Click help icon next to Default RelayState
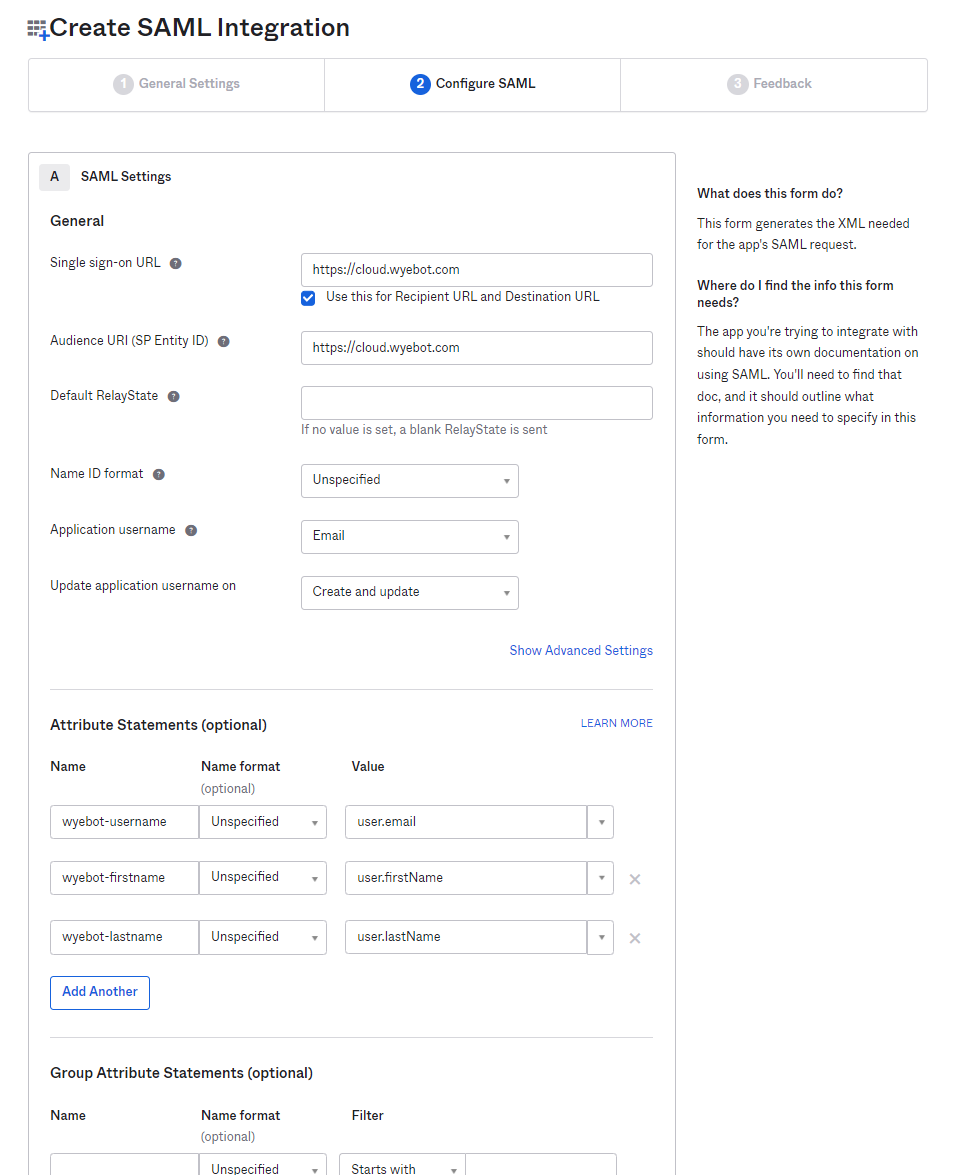 coord(173,396)
